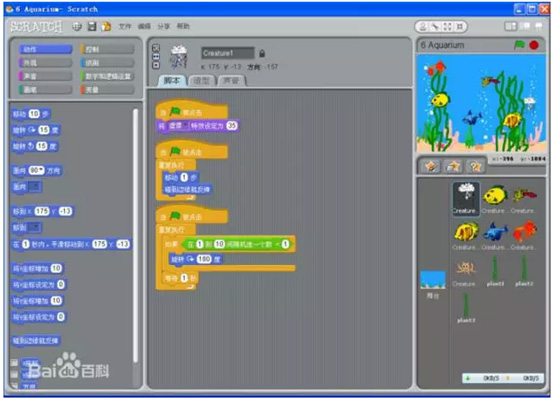The image size is (554, 401).
Task: Click the sprite name field Creature1
Action: tap(228, 53)
